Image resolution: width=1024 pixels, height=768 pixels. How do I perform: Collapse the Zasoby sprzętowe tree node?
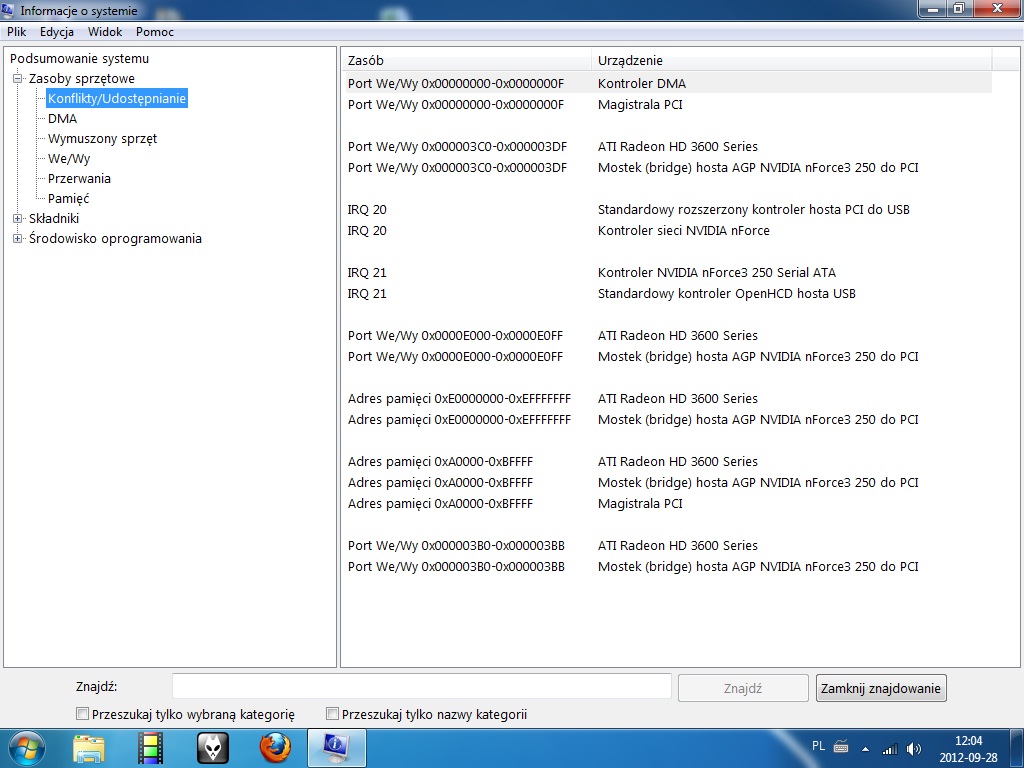pyautogui.click(x=18, y=78)
